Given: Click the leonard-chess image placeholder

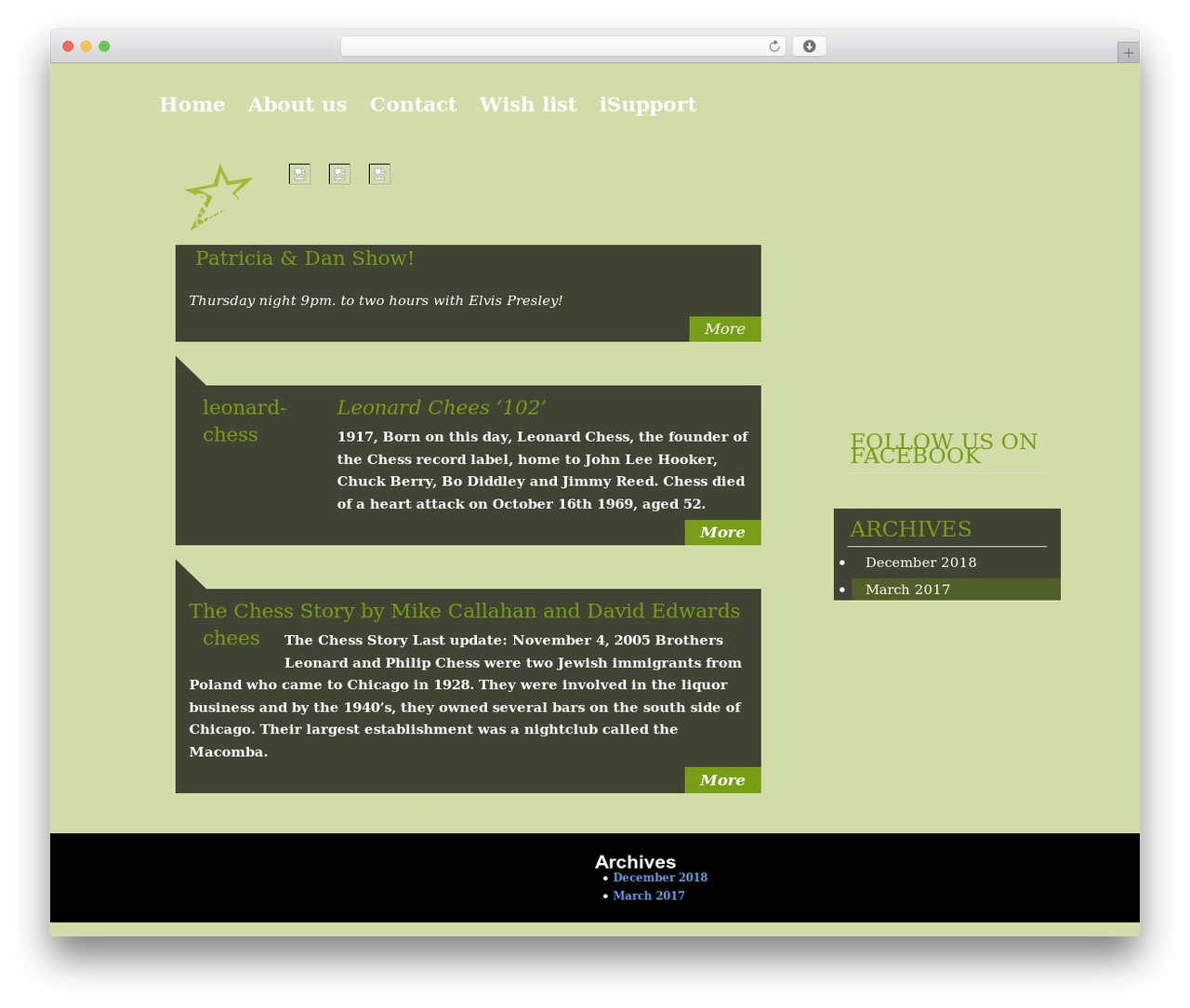Looking at the screenshot, I should 245,421.
